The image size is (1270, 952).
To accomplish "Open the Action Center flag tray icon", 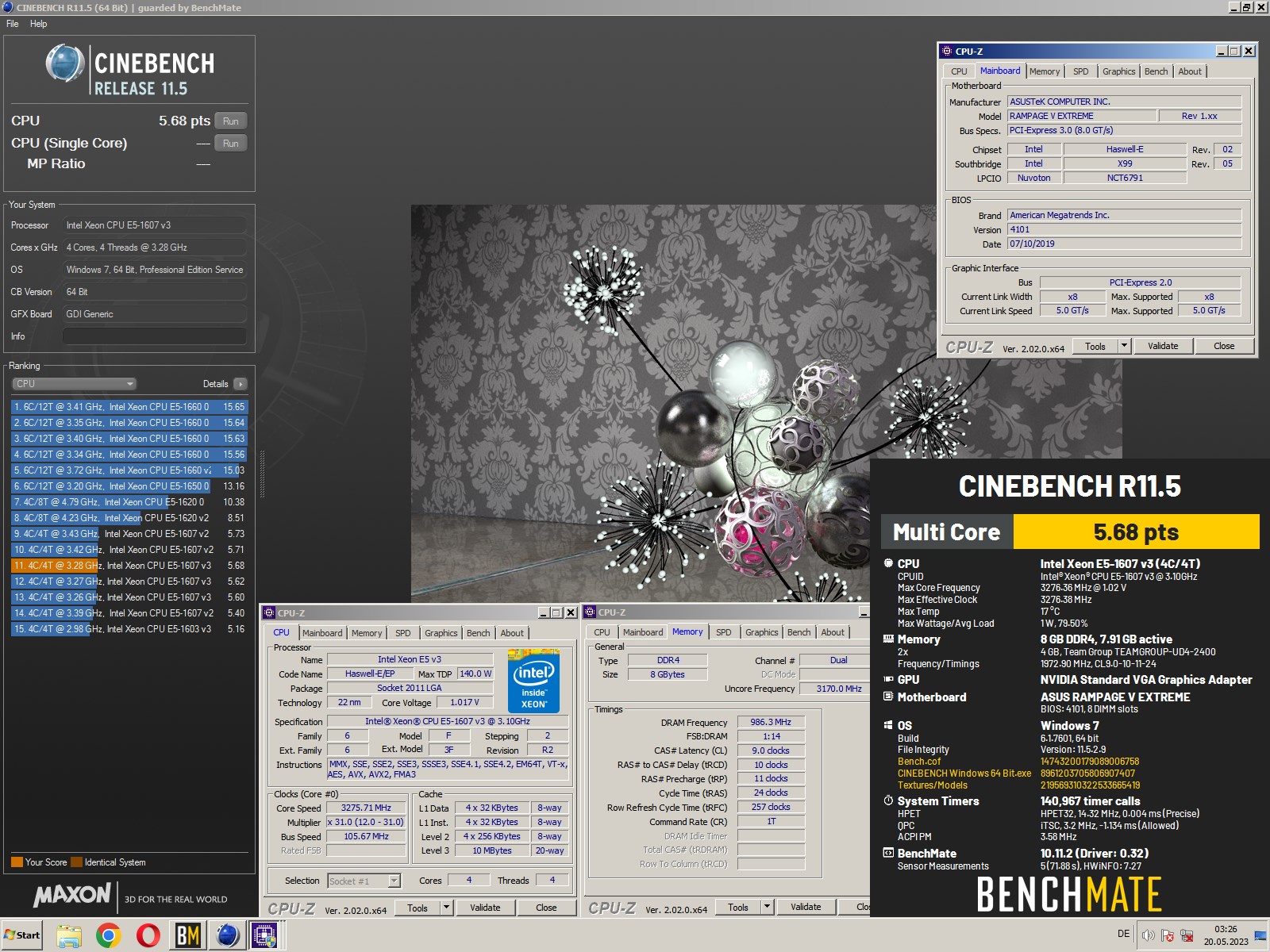I will tap(1167, 935).
